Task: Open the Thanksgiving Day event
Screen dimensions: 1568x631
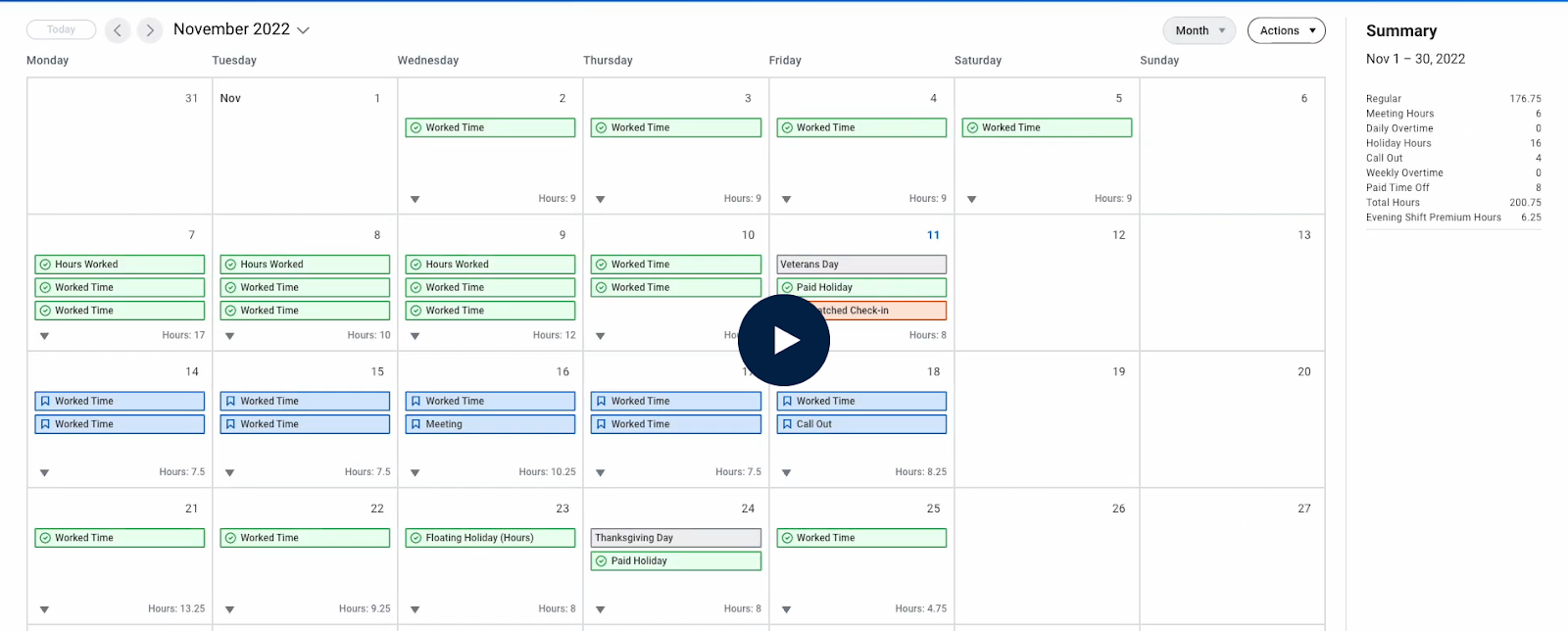Action: point(676,538)
